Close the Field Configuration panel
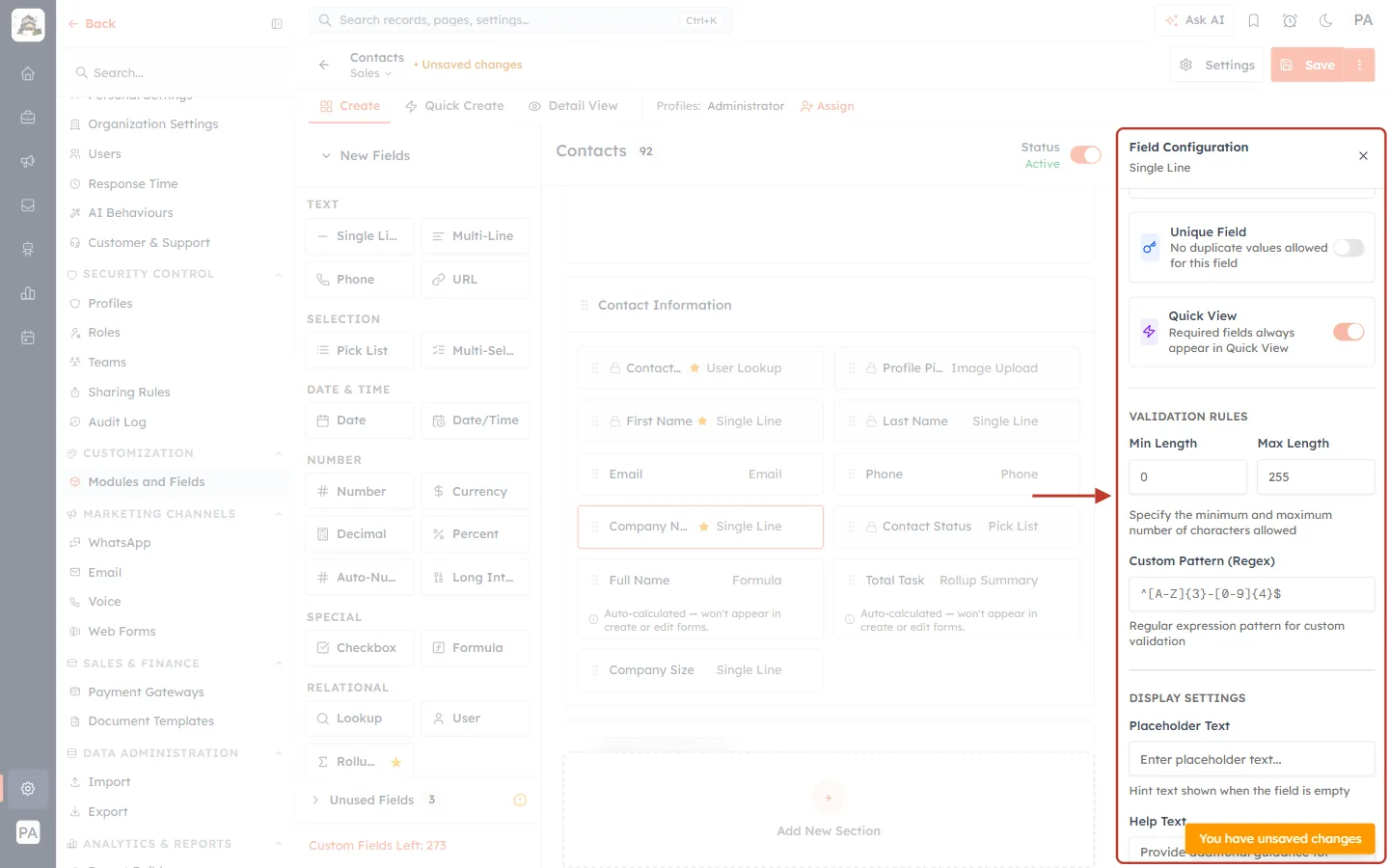This screenshot has width=1389, height=868. (1363, 155)
